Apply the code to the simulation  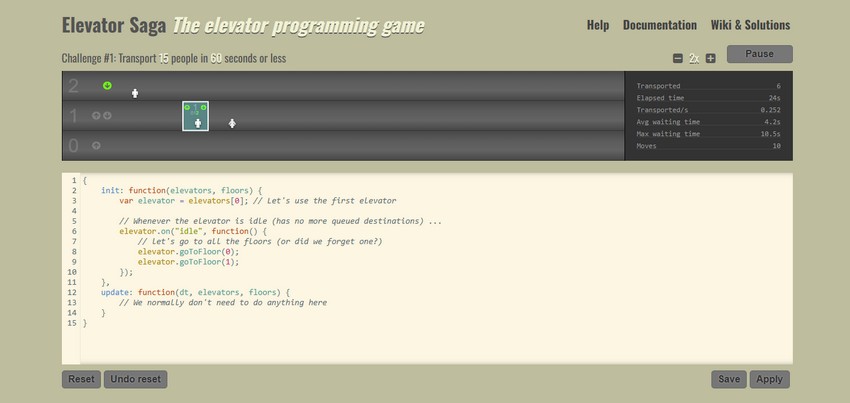click(x=769, y=379)
